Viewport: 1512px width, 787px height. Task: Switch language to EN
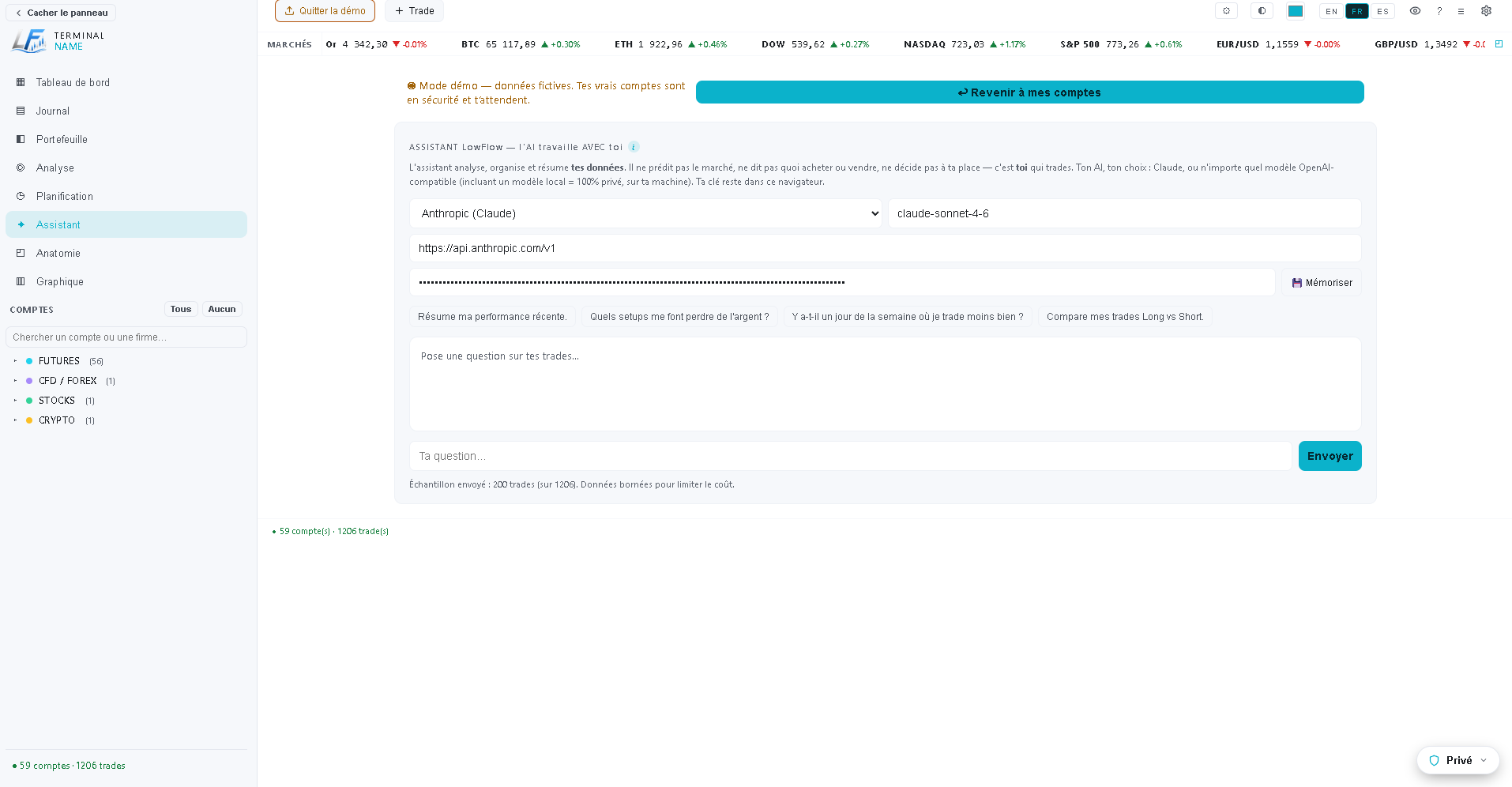1332,11
